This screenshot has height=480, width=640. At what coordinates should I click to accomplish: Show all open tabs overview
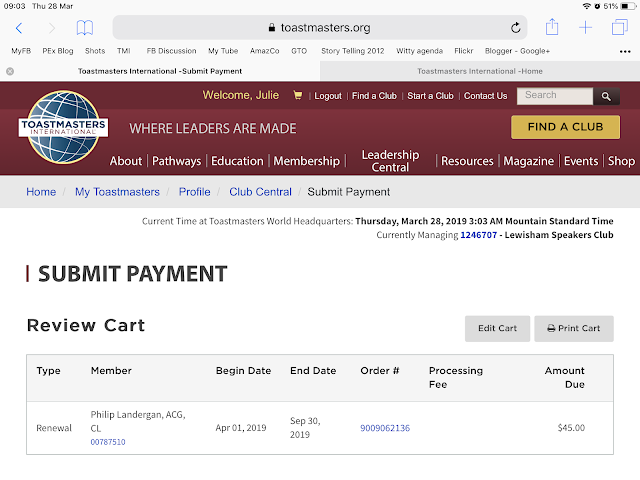(x=619, y=28)
